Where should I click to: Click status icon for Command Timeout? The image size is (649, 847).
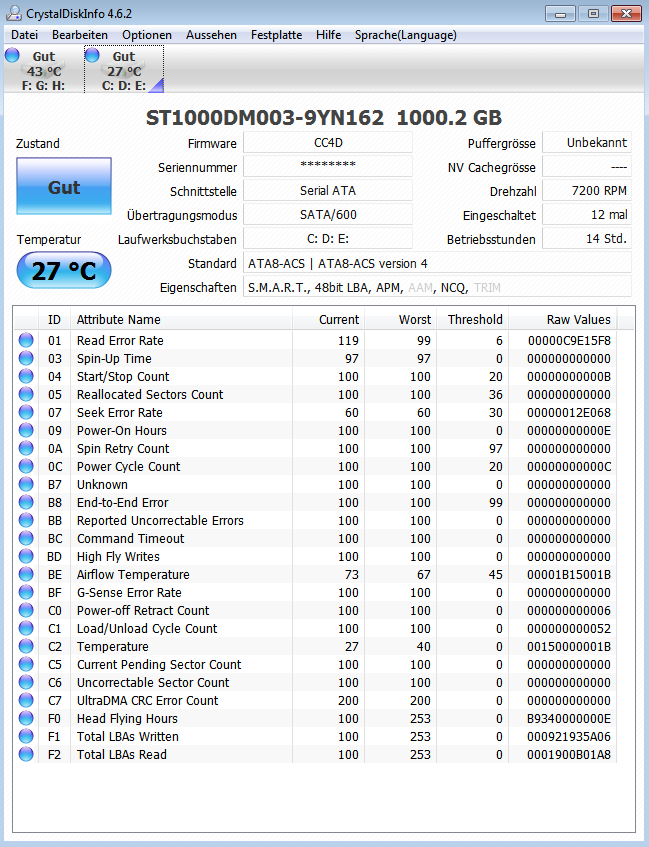26,539
